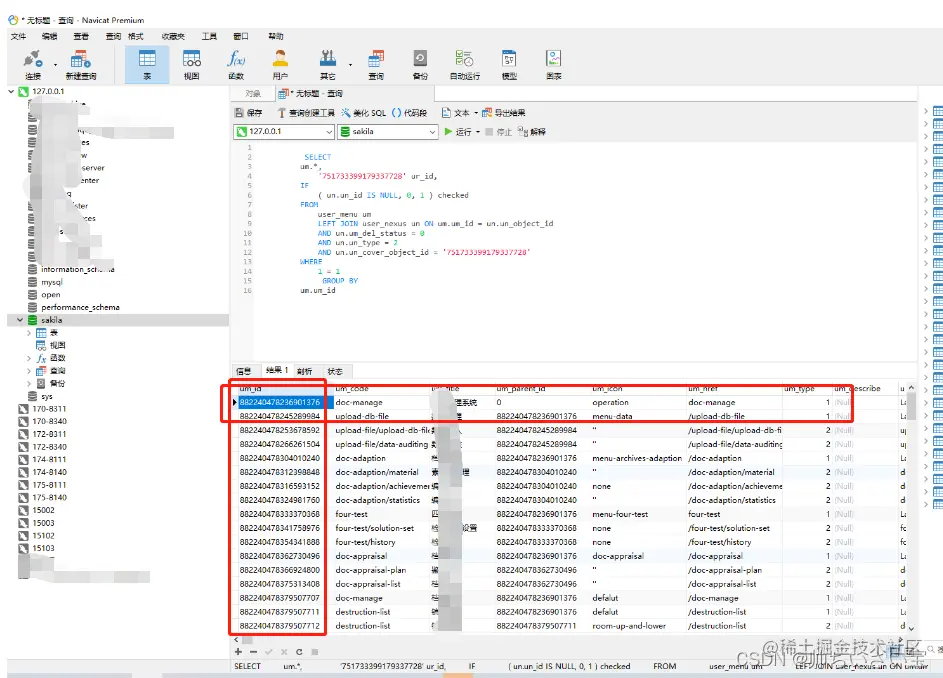Click the upload-db-file cell in um_code
The image size is (943, 678).
tap(362, 416)
